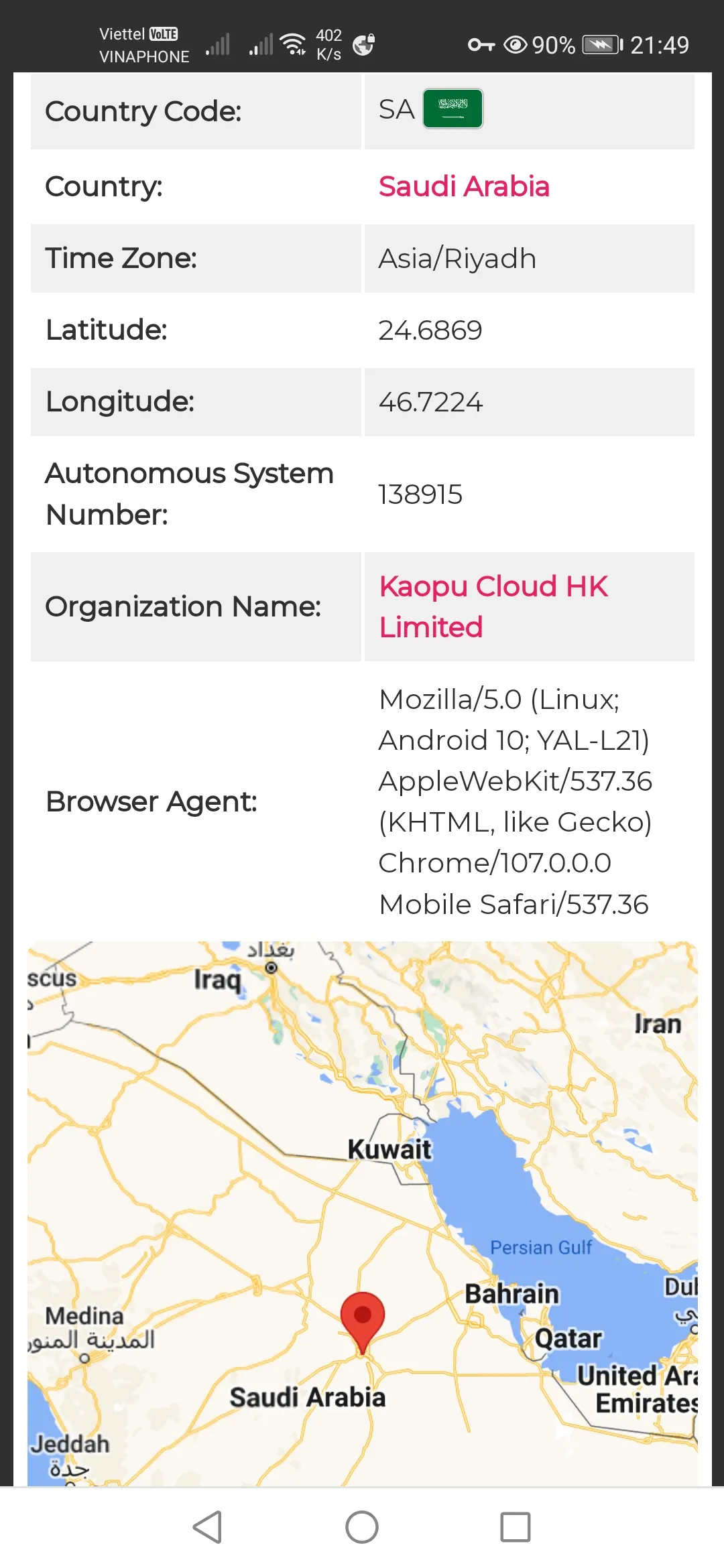
Task: Select the SA country code text
Action: click(397, 109)
